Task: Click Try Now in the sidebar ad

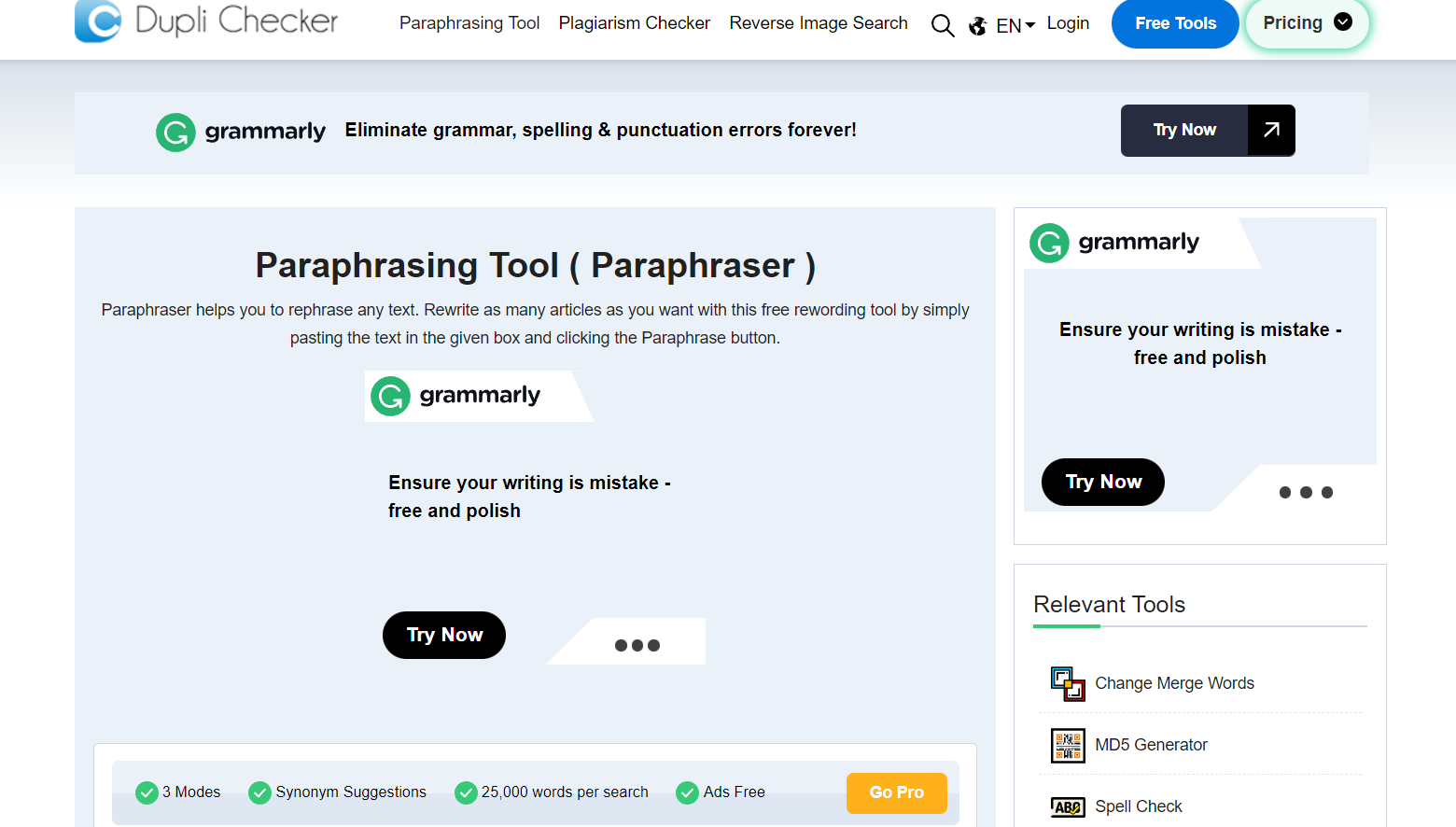Action: pyautogui.click(x=1103, y=482)
